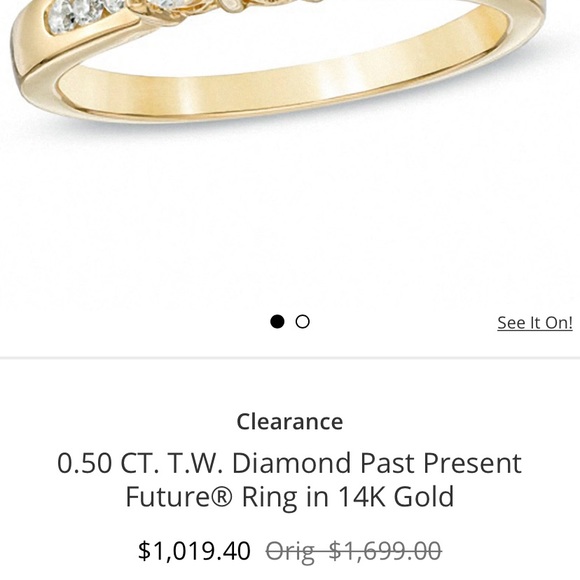Click the Past Present words in title
The image size is (580, 580).
(x=441, y=463)
